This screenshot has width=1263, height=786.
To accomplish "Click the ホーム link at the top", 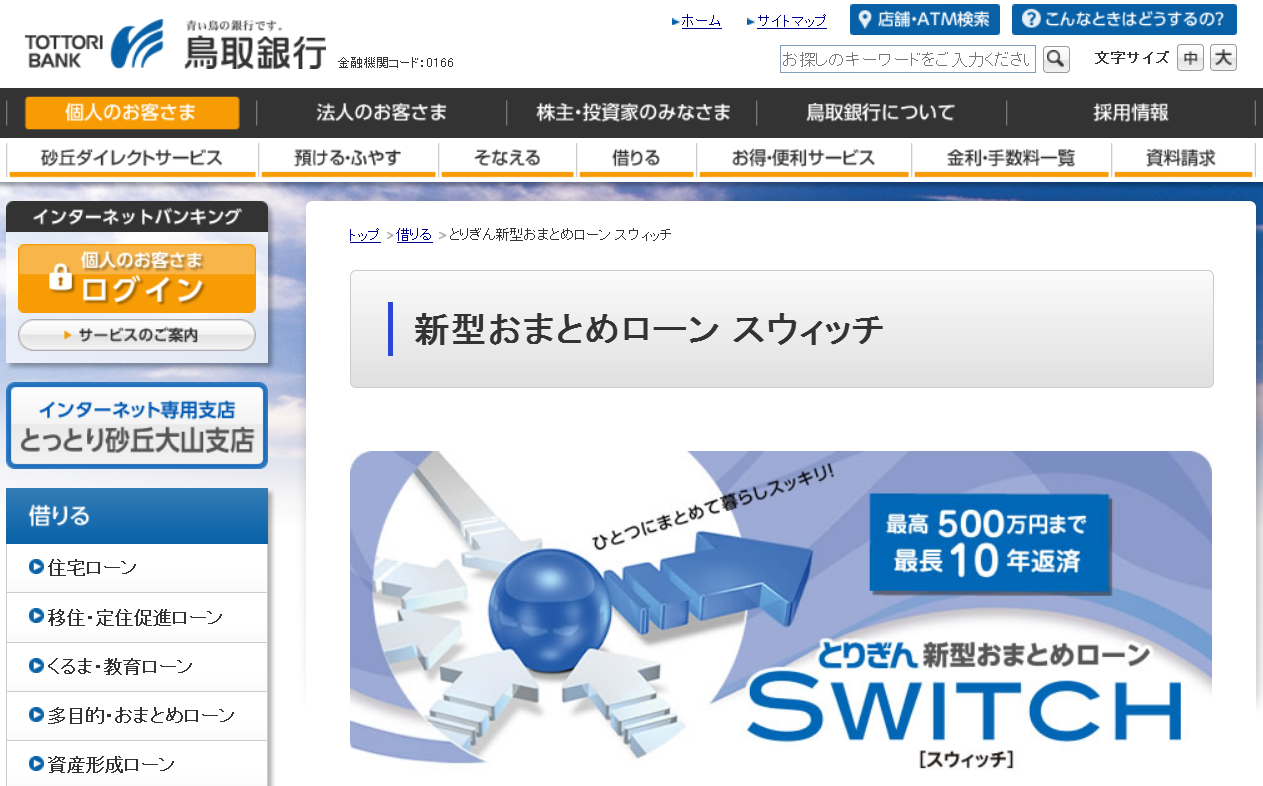I will (x=700, y=21).
